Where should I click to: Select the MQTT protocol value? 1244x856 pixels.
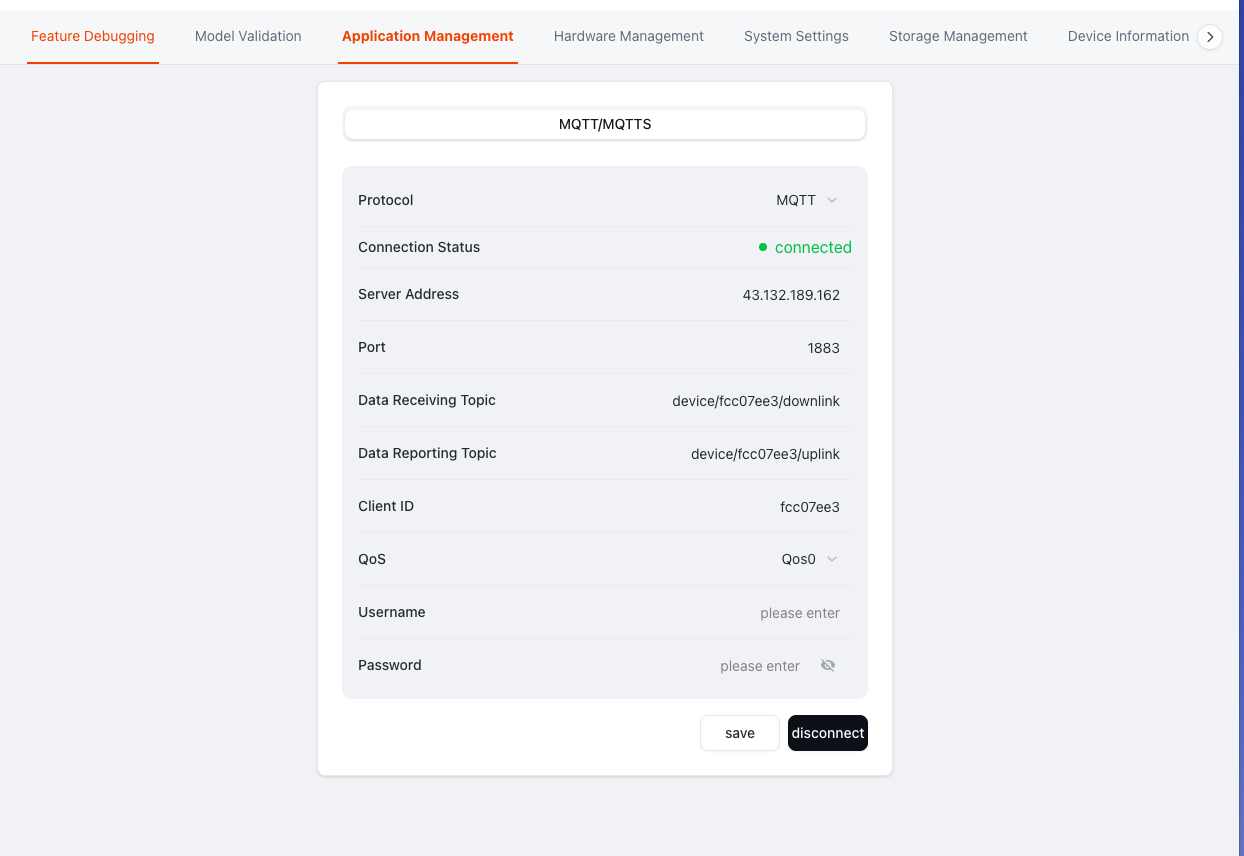pos(796,200)
